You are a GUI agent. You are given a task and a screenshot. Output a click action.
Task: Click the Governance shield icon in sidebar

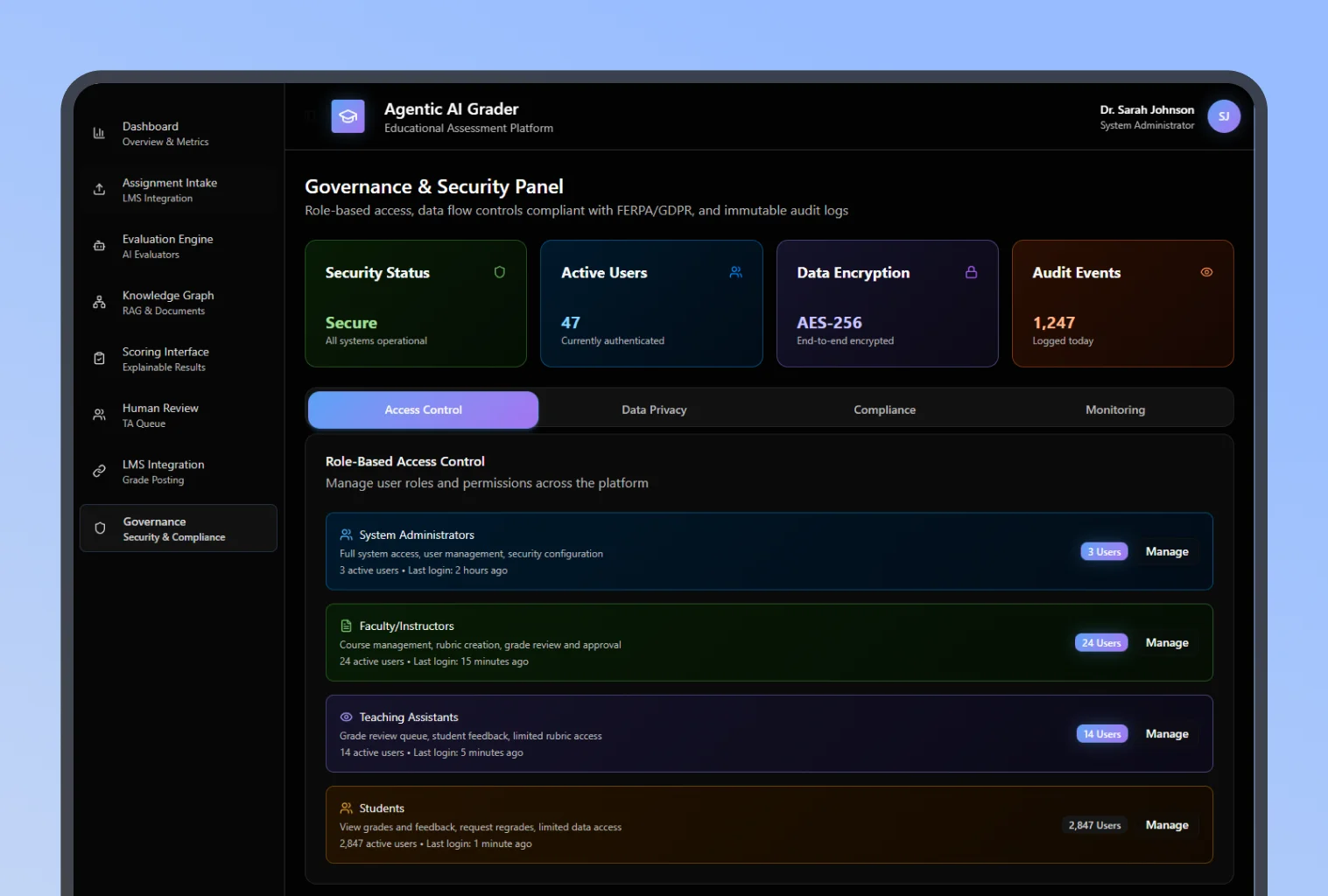(x=101, y=528)
